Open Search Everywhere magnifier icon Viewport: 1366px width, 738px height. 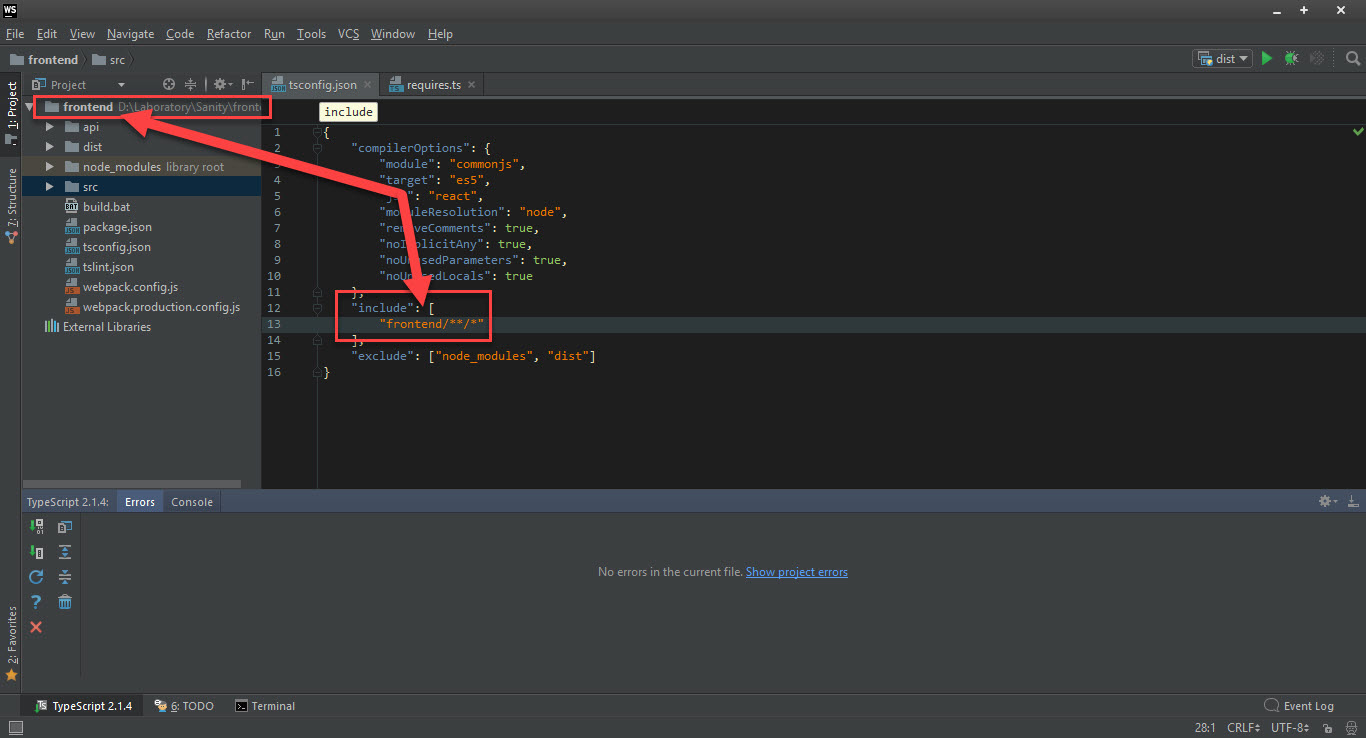[x=1352, y=59]
